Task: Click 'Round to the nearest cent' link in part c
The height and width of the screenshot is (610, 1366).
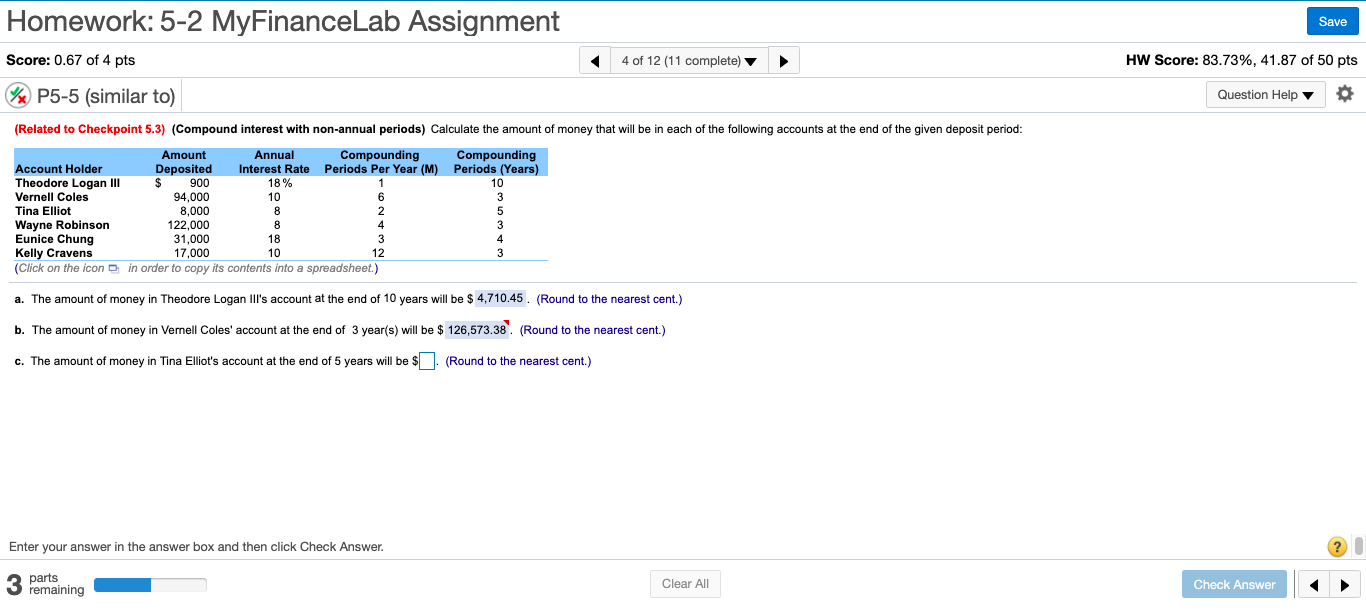Action: [x=517, y=361]
